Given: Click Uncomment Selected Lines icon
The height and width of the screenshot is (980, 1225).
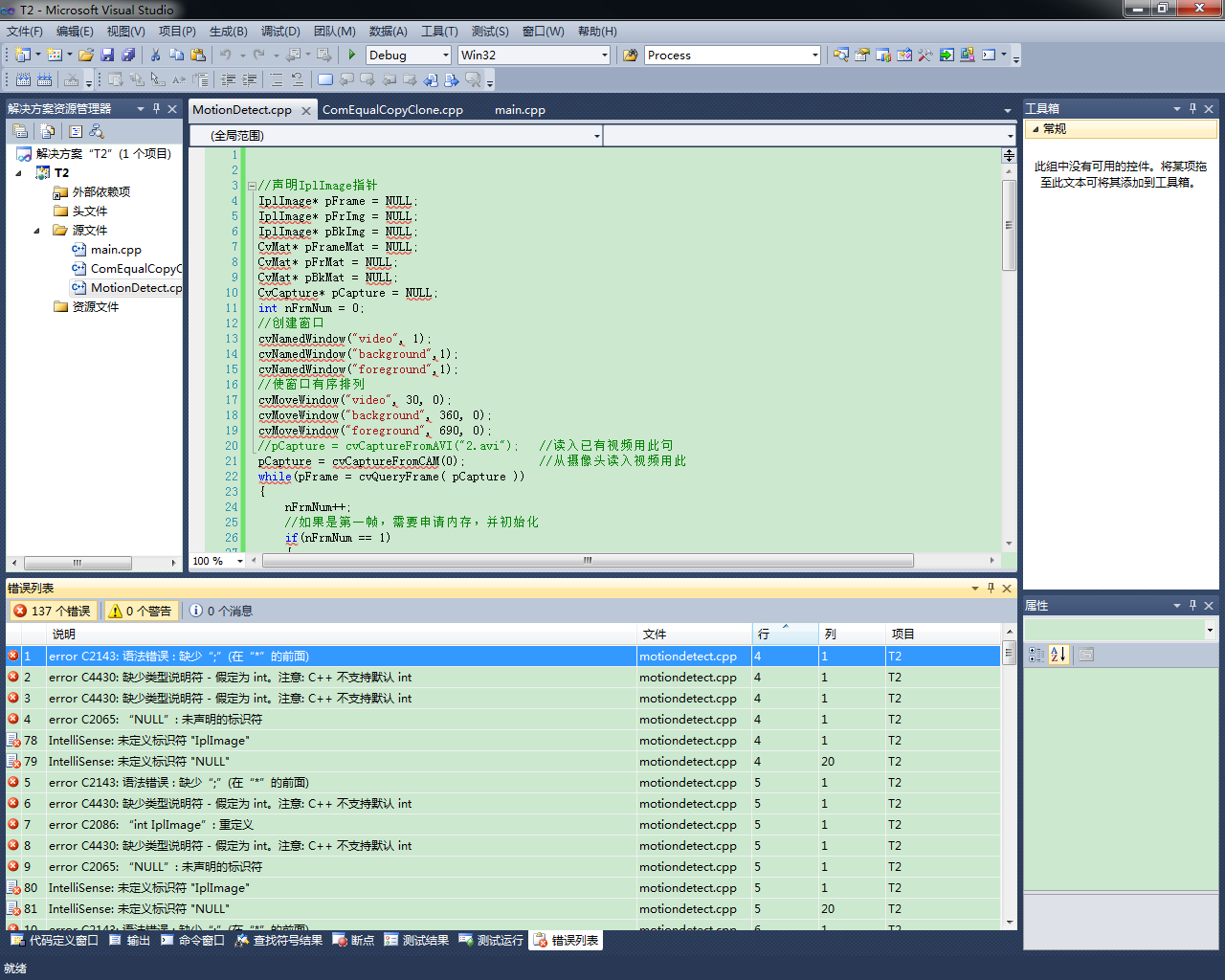Looking at the screenshot, I should 298,80.
